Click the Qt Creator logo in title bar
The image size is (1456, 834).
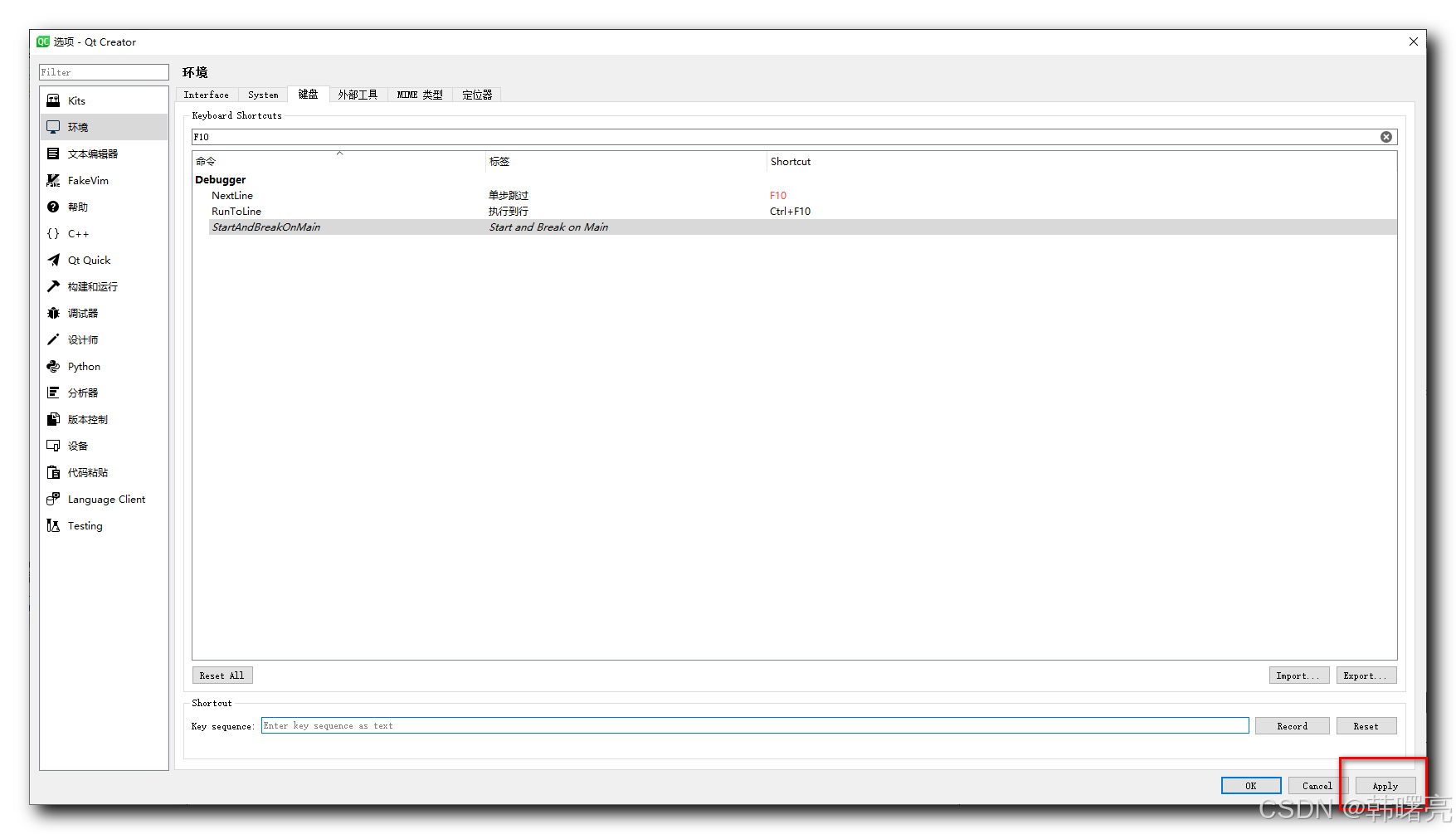pos(43,41)
